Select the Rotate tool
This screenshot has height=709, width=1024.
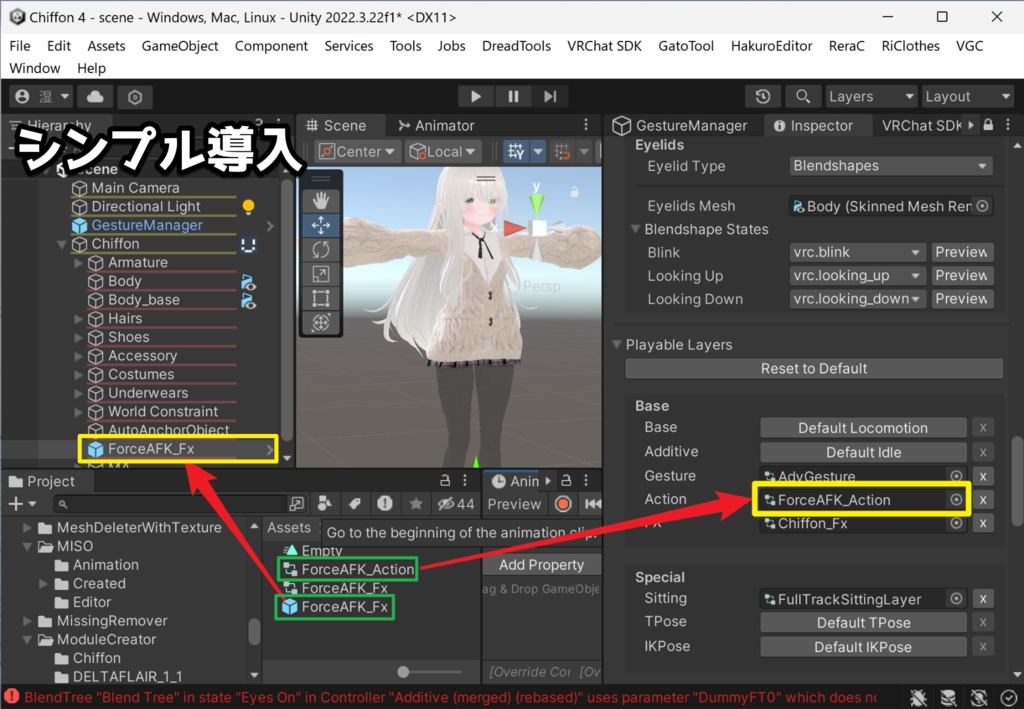click(321, 251)
